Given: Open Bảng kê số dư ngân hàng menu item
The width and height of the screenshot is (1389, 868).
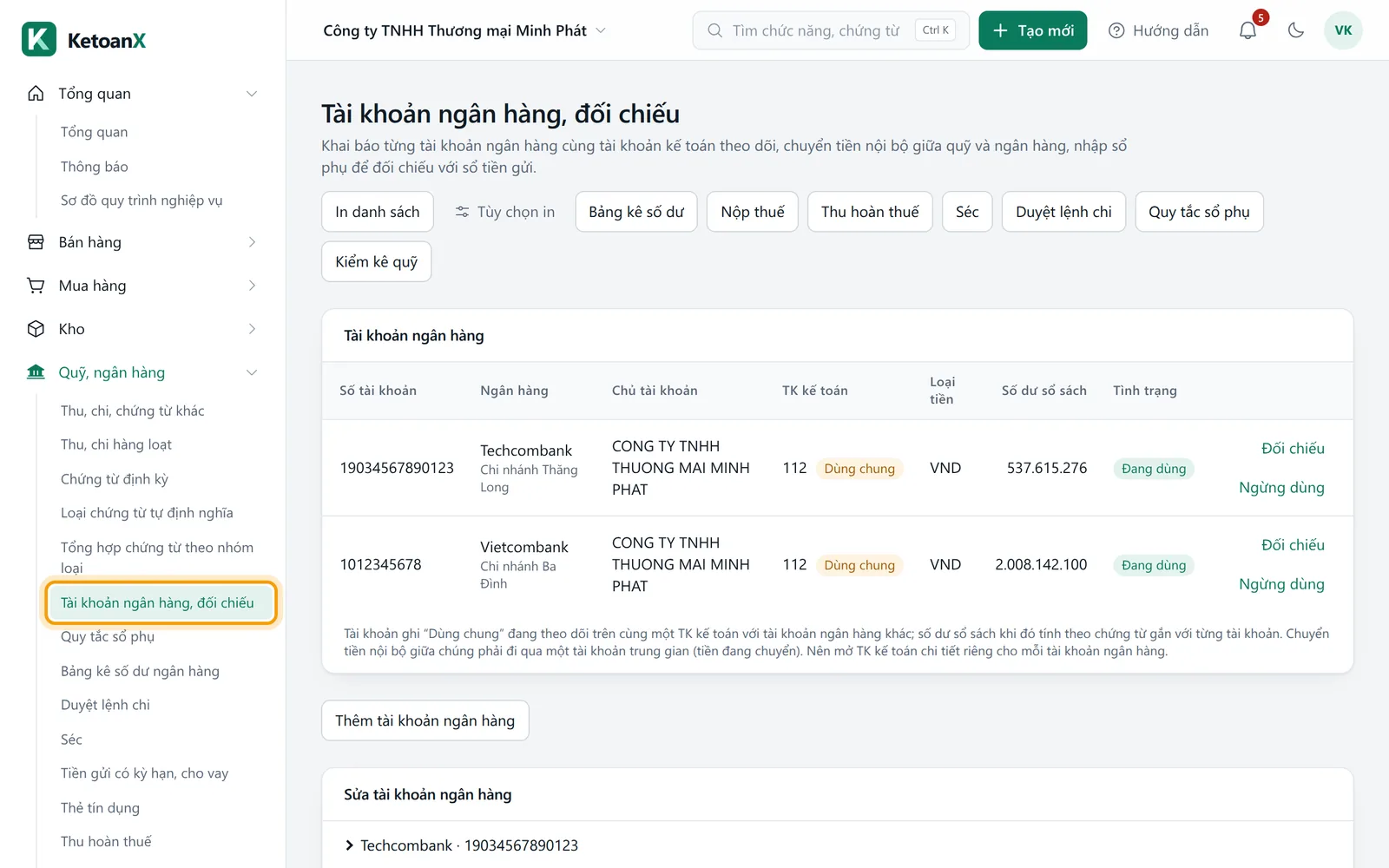Looking at the screenshot, I should 140,671.
